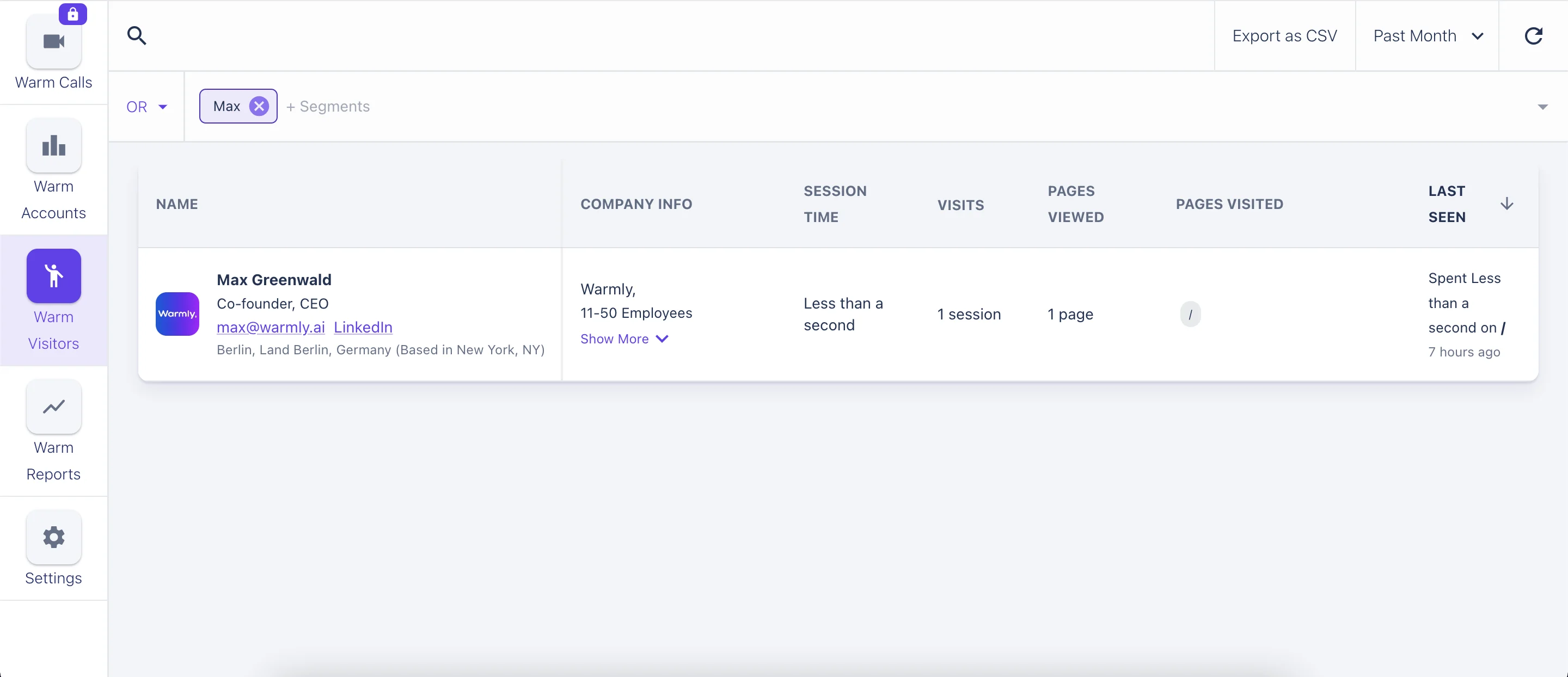Refresh the visitors list
The width and height of the screenshot is (1568, 677).
pyautogui.click(x=1533, y=36)
